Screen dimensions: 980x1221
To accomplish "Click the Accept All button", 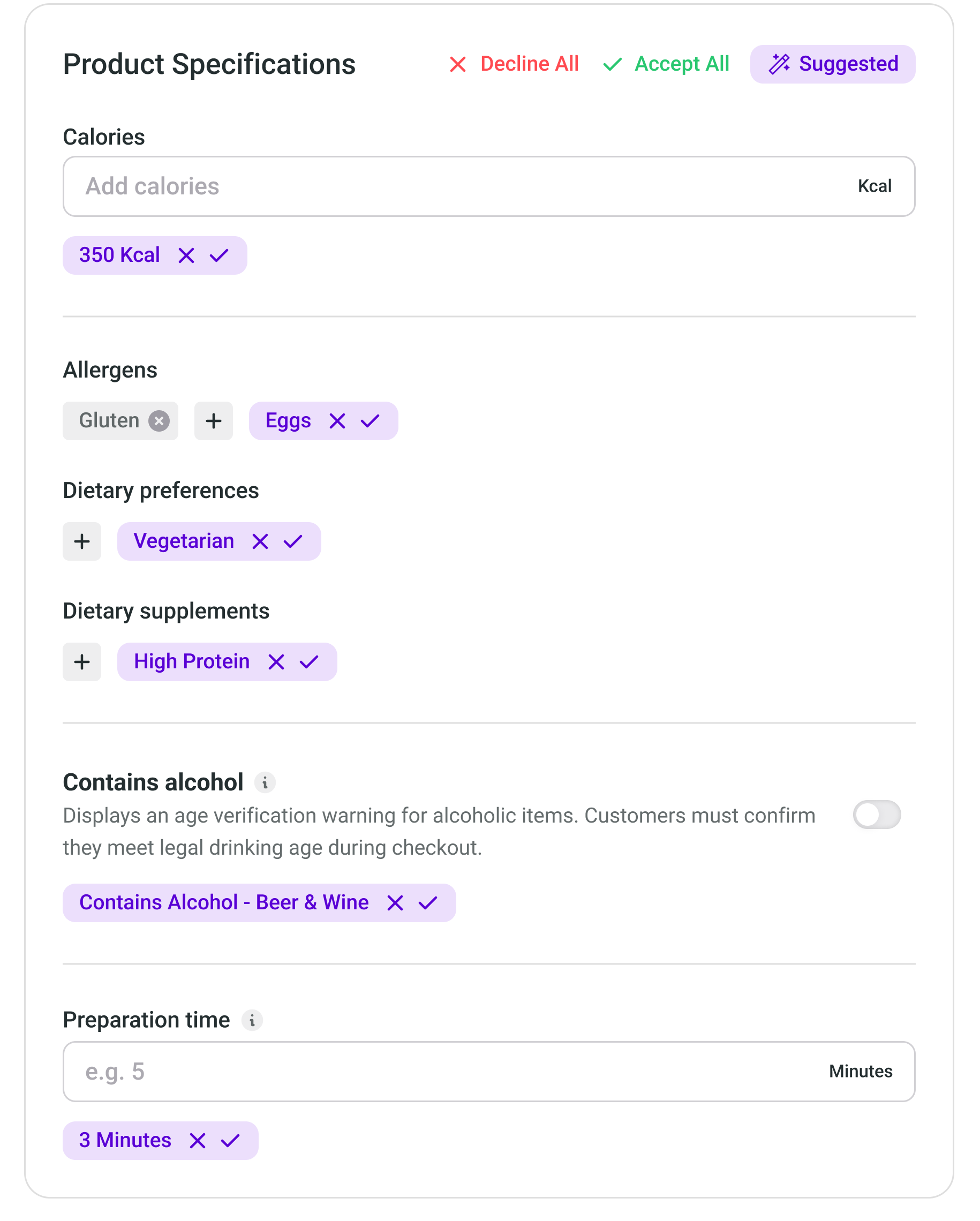I will 666,64.
